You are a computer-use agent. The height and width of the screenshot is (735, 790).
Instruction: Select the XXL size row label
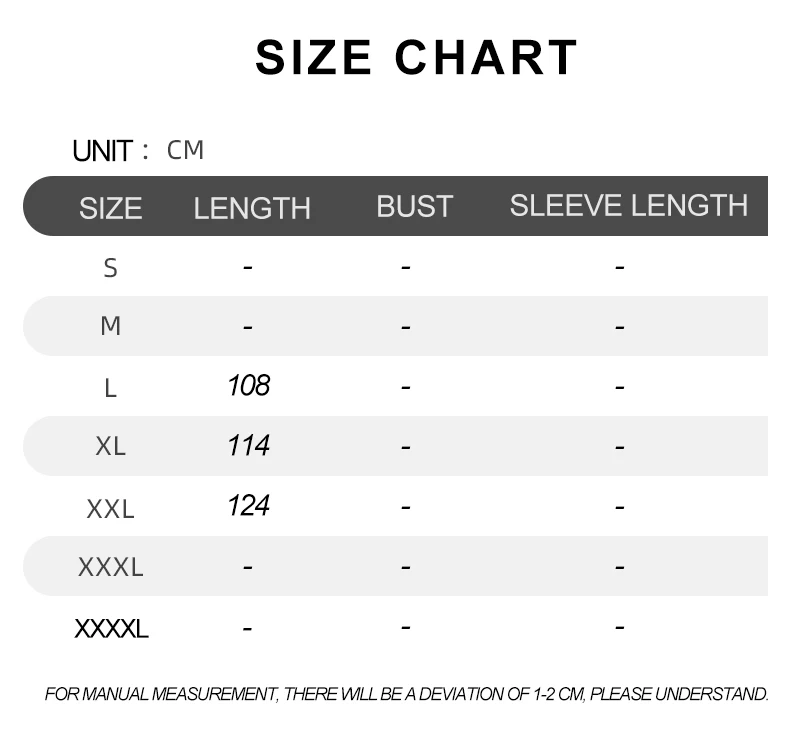pyautogui.click(x=110, y=509)
